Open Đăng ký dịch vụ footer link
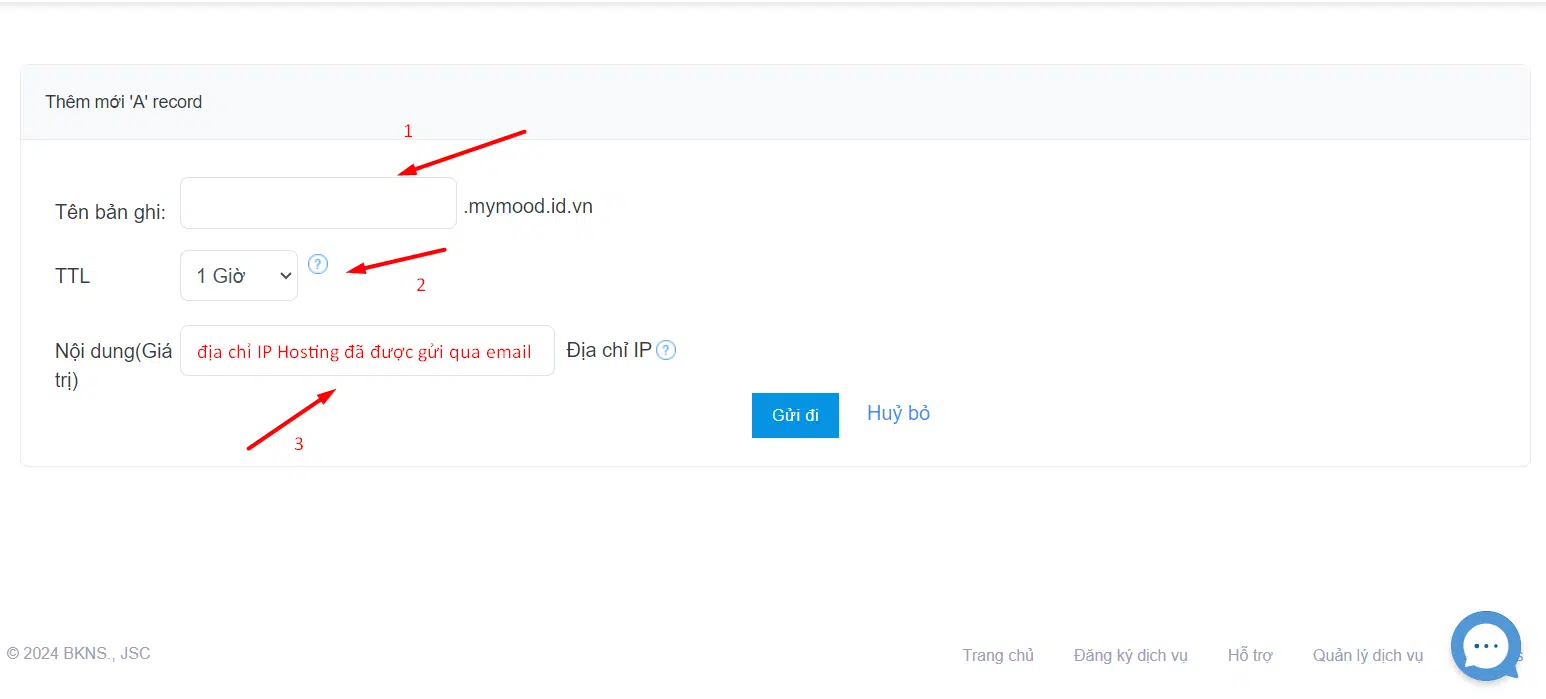1546x699 pixels. [x=1130, y=656]
